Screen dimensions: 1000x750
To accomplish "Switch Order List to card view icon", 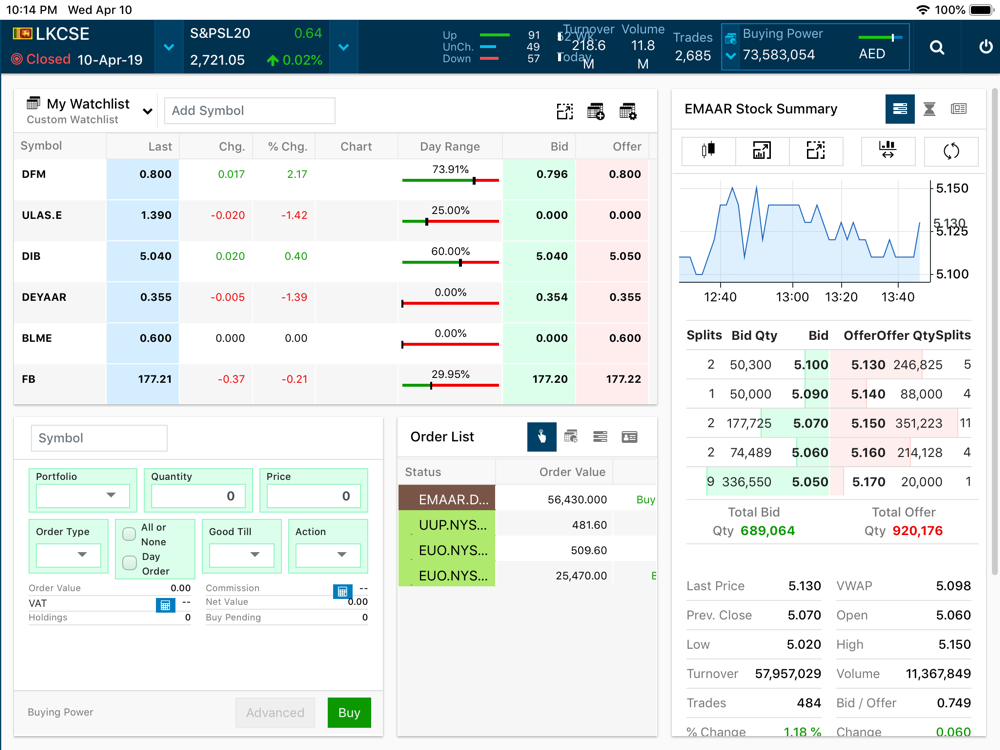I will tap(629, 437).
